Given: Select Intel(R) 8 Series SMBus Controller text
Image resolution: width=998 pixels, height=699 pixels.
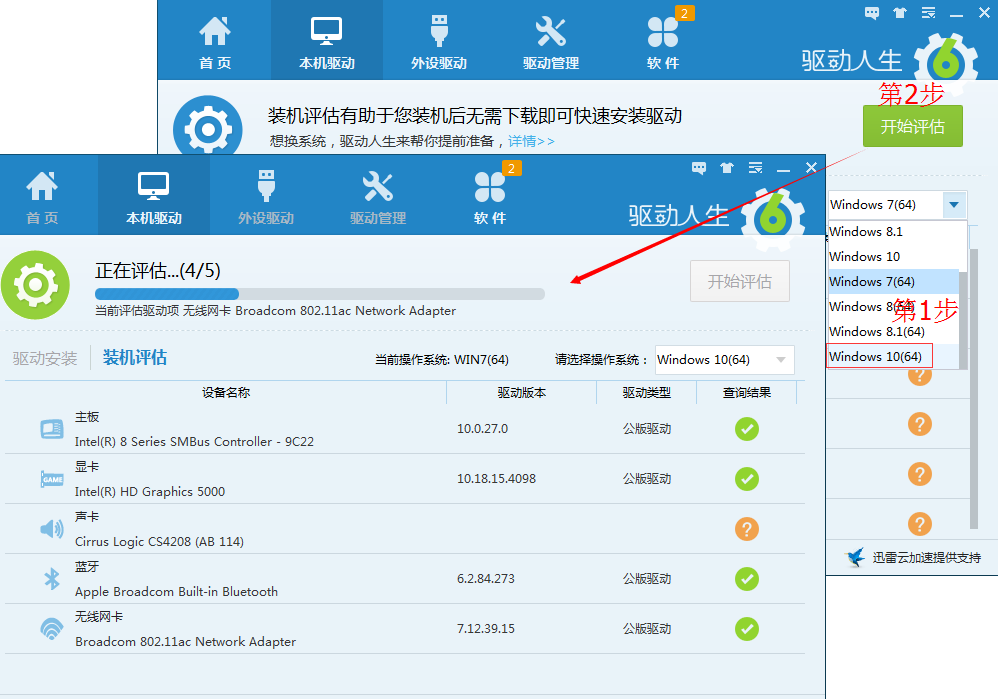Looking at the screenshot, I should 194,442.
